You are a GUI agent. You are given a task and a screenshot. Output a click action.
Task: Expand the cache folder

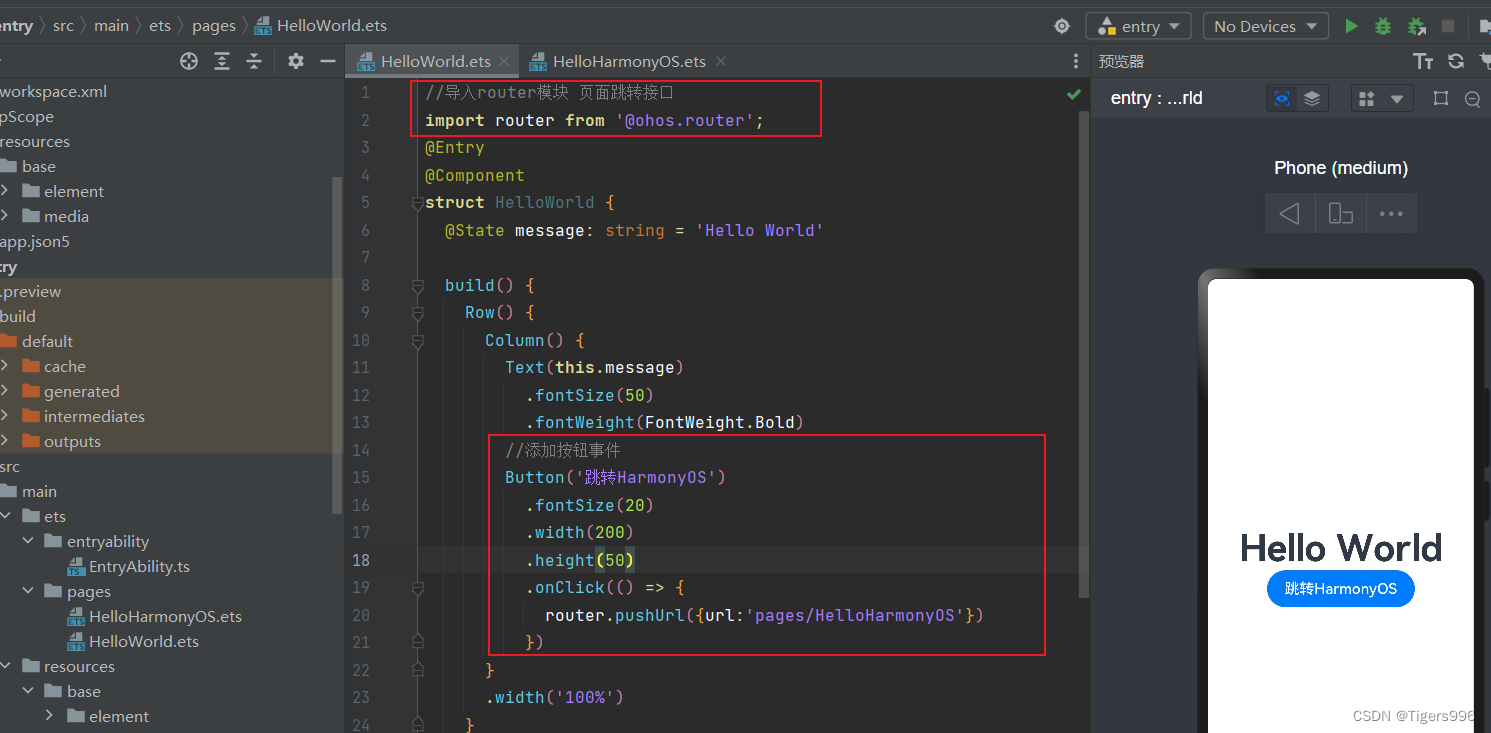(5, 366)
